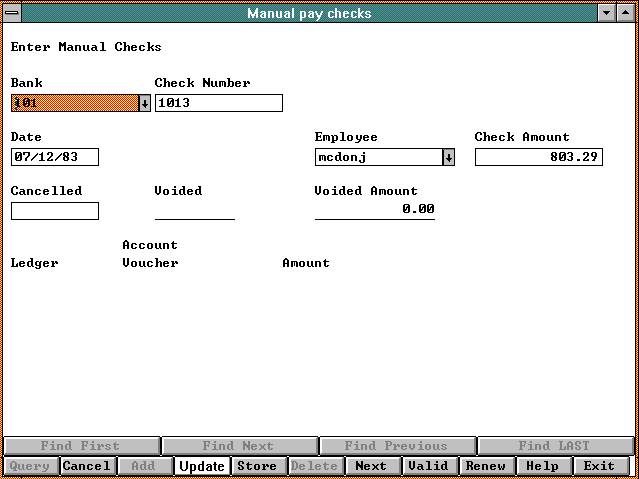Click the minimize arrow in title bar
Screen dimensions: 639x479
click(606, 13)
